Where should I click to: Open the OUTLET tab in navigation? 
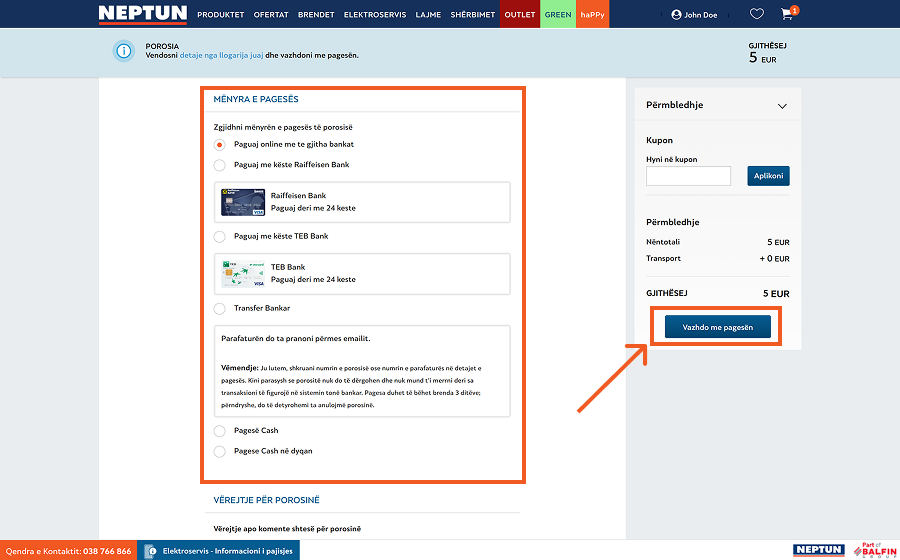tap(519, 15)
